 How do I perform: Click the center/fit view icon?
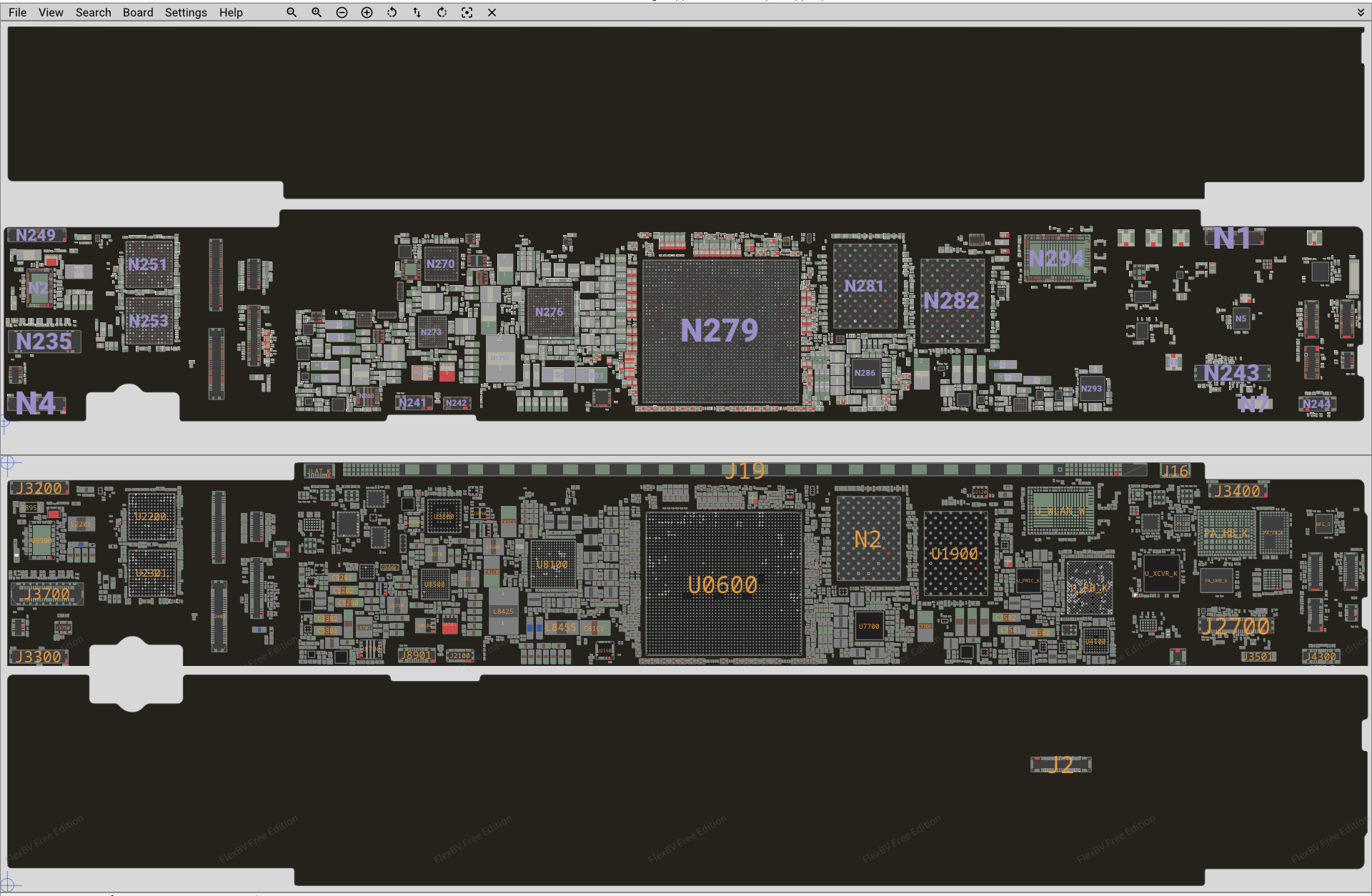coord(467,12)
